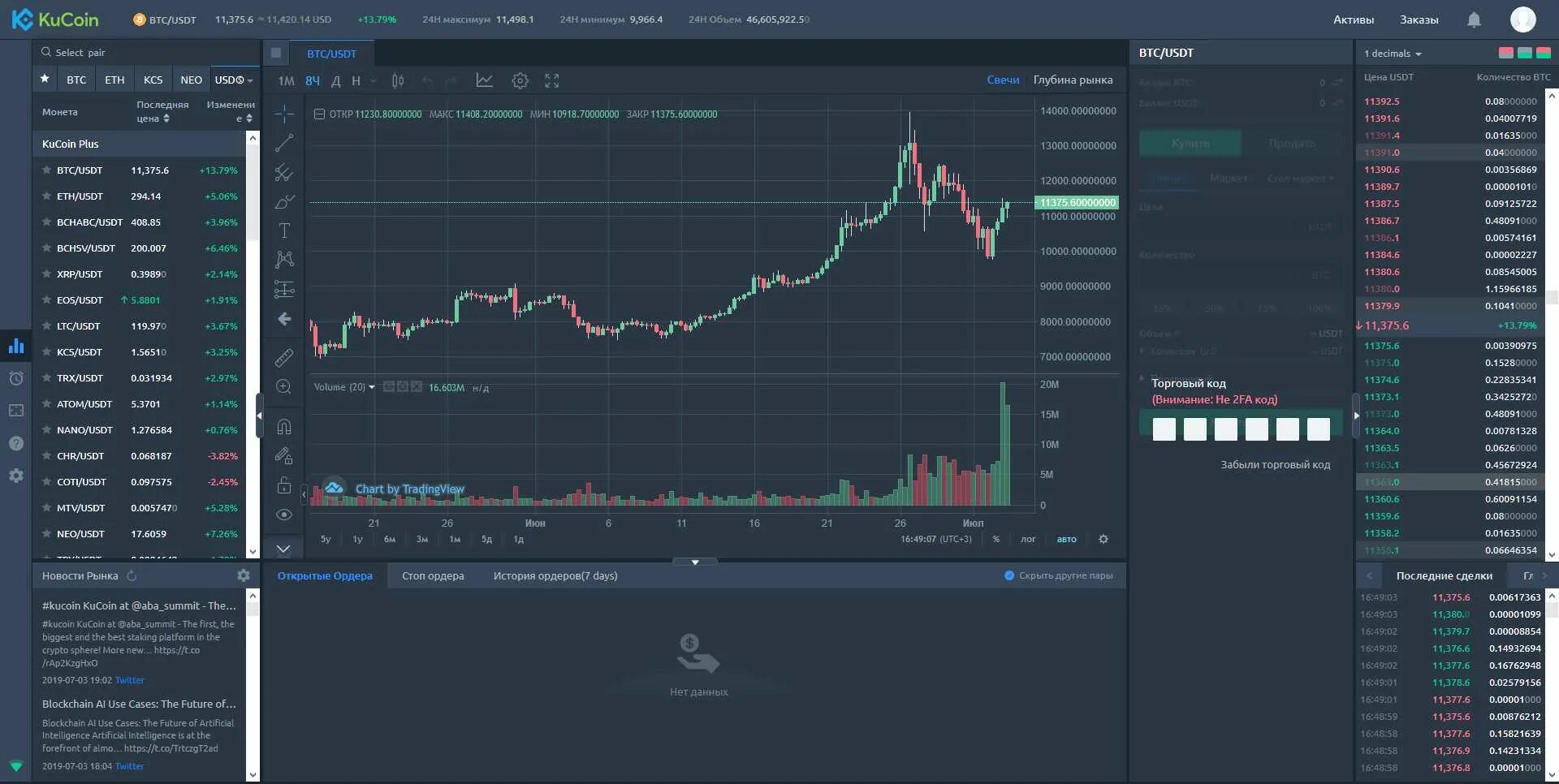Viewport: 1559px width, 784px height.
Task: Select the pitchfork drawing tool
Action: tap(284, 172)
